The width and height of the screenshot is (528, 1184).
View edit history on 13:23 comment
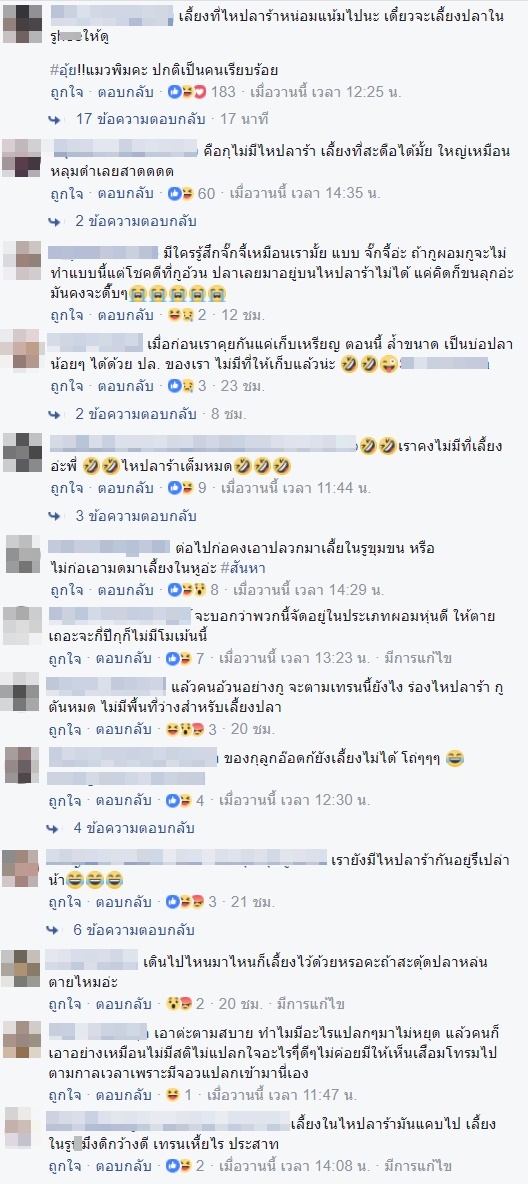(422, 658)
